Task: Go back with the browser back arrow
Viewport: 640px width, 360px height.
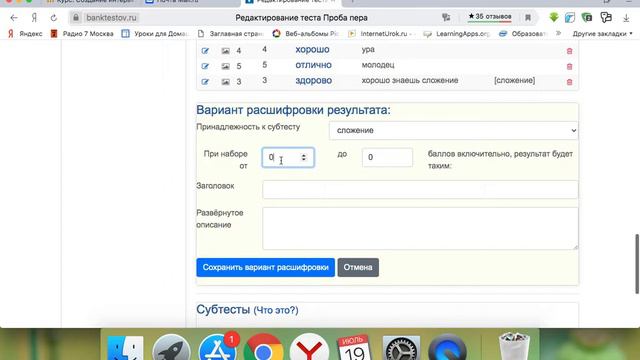Action: (14, 18)
